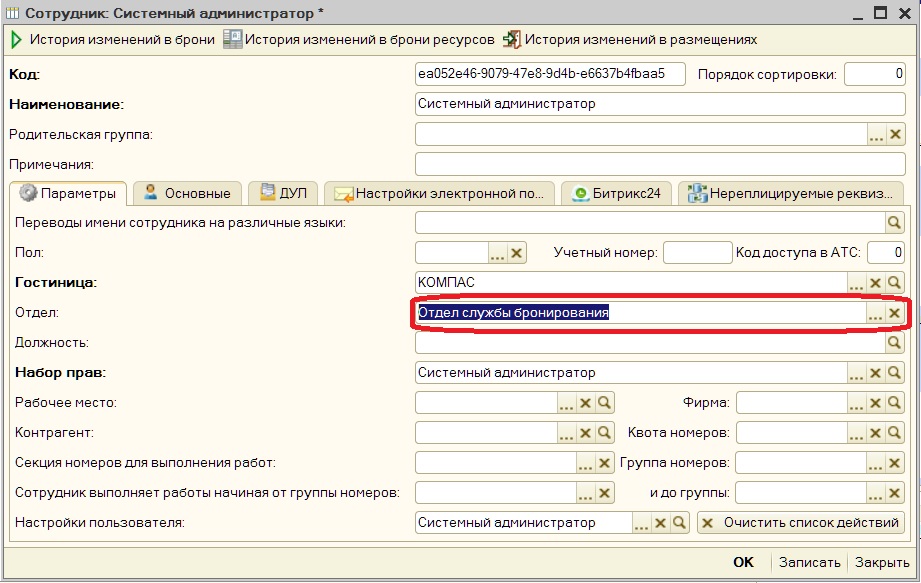Save using the Записать button
The height and width of the screenshot is (583, 921).
(809, 562)
